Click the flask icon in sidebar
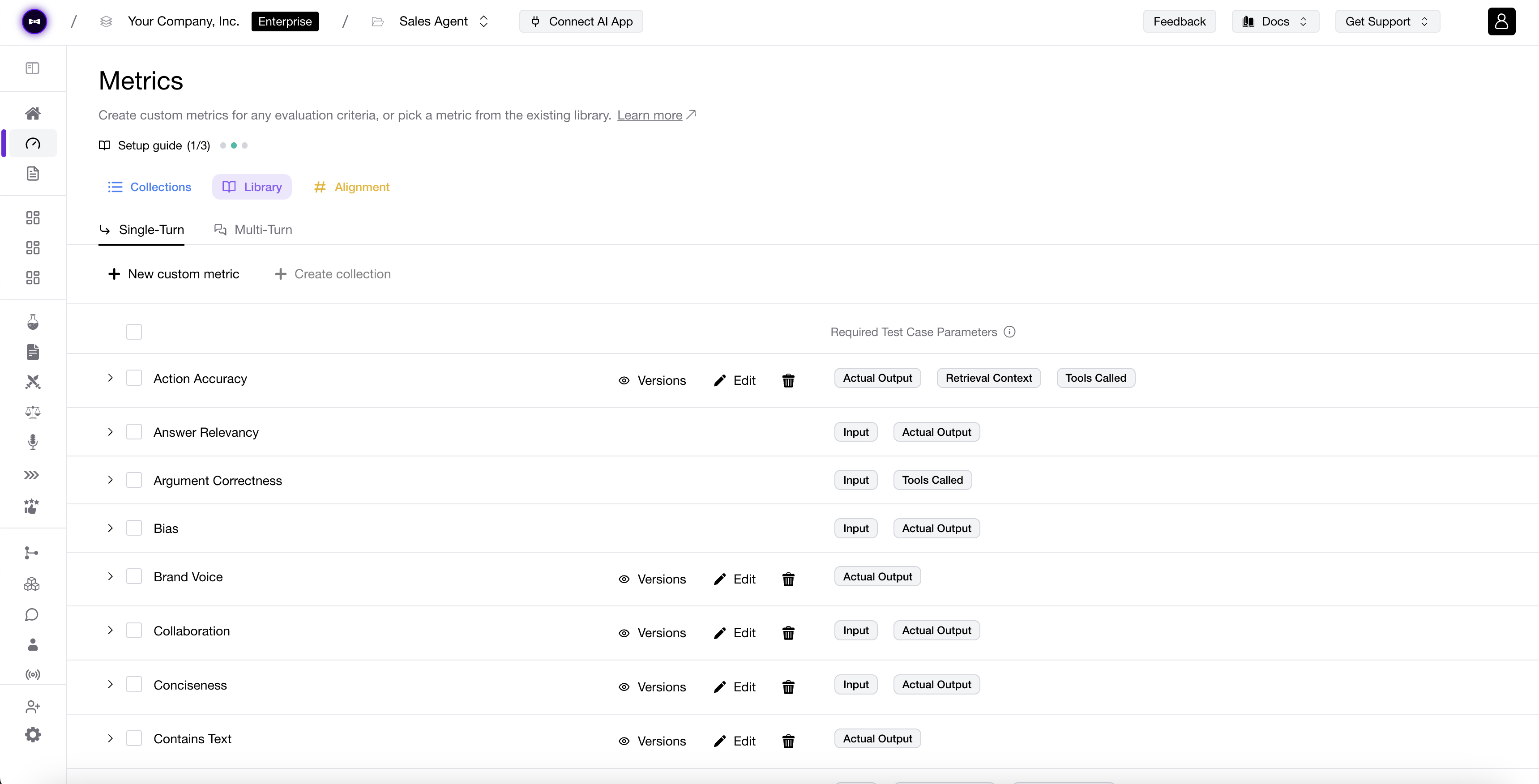Viewport: 1539px width, 784px height. 33,323
